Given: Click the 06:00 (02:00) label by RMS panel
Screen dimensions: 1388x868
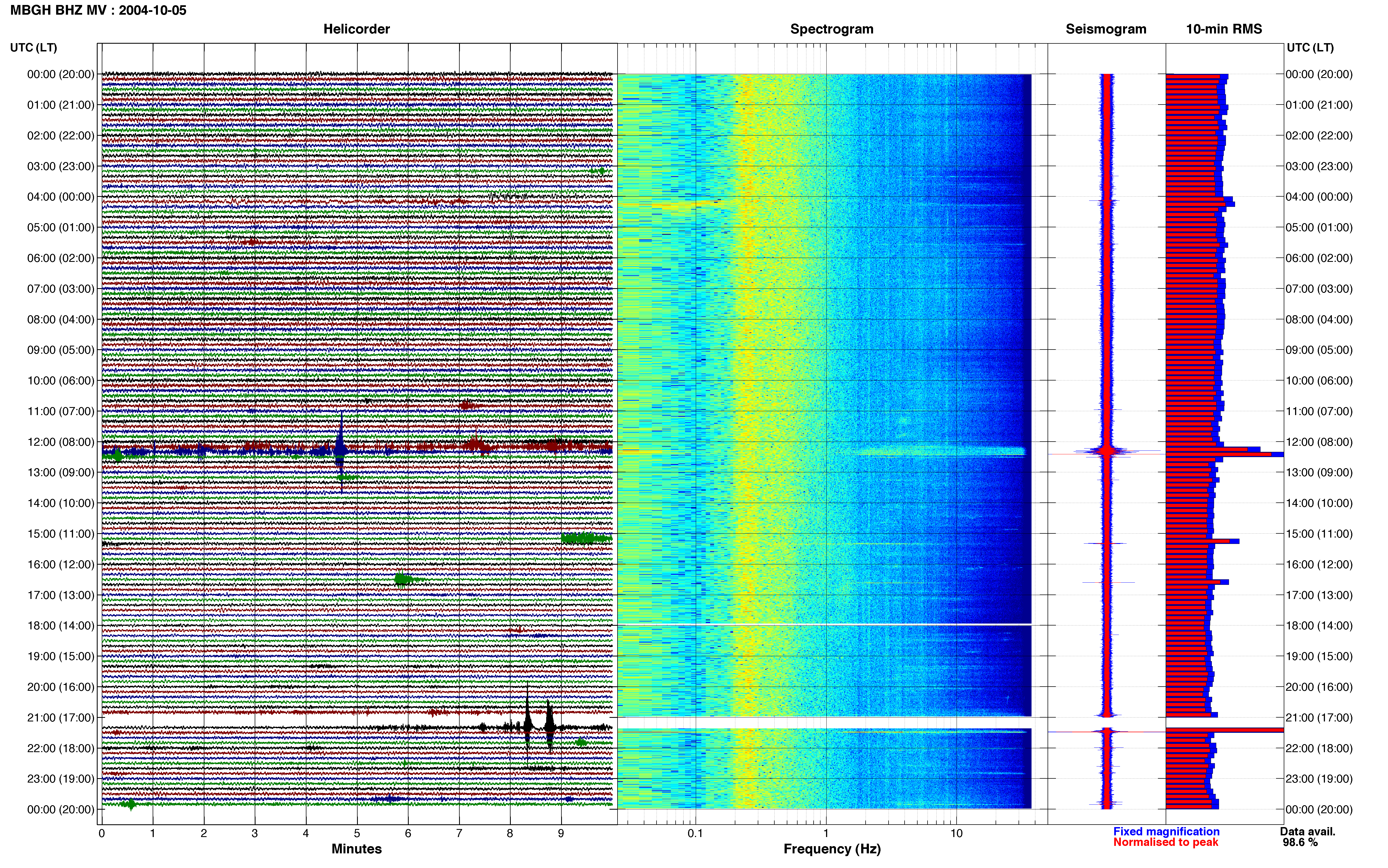Looking at the screenshot, I should click(x=1319, y=258).
